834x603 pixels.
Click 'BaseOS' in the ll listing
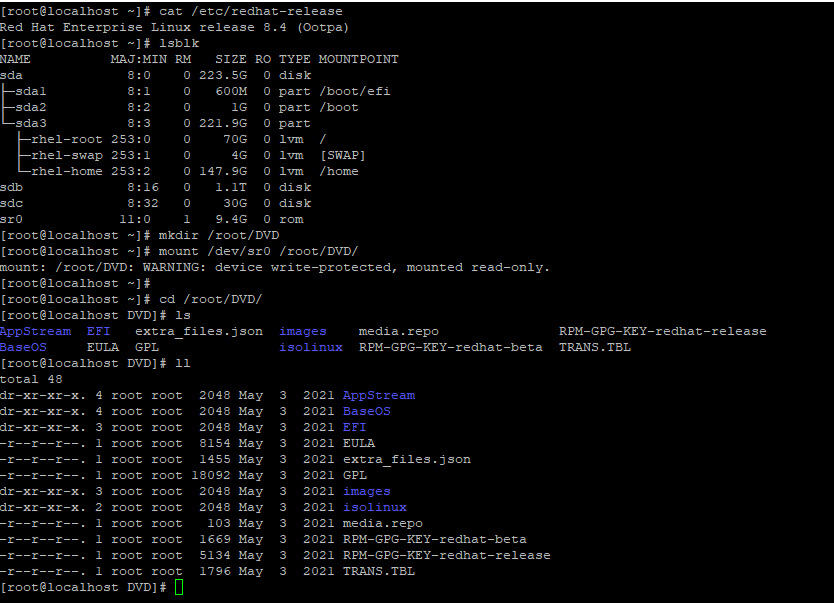366,411
